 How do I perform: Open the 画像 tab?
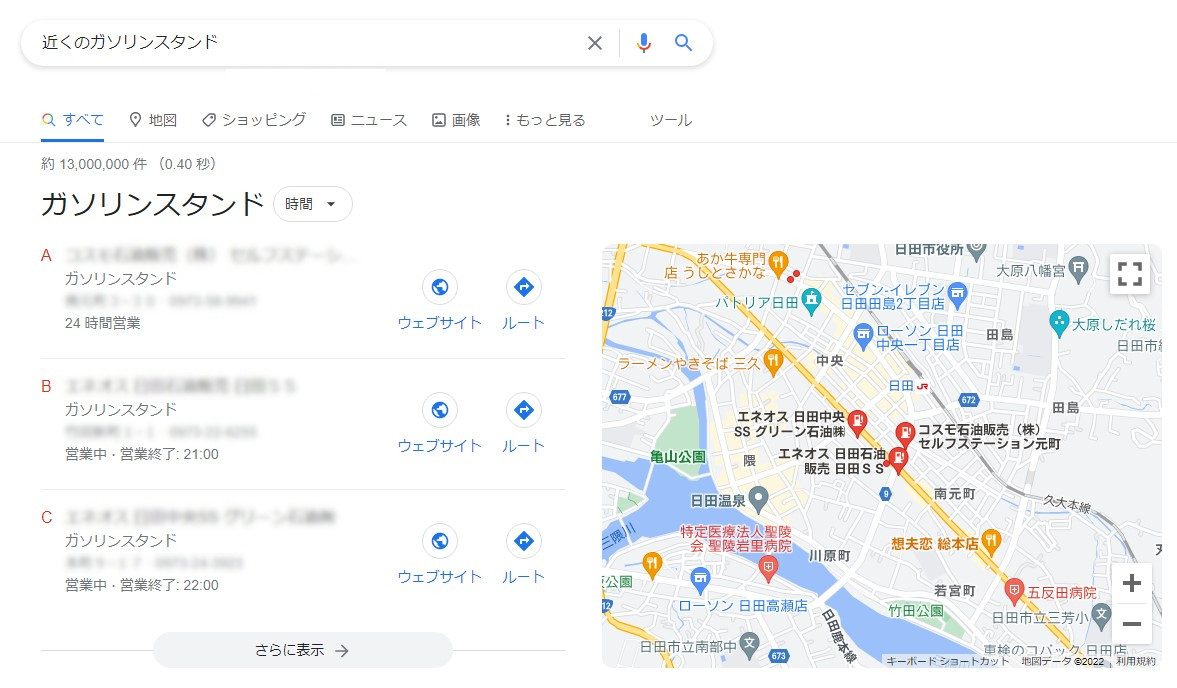coord(456,120)
